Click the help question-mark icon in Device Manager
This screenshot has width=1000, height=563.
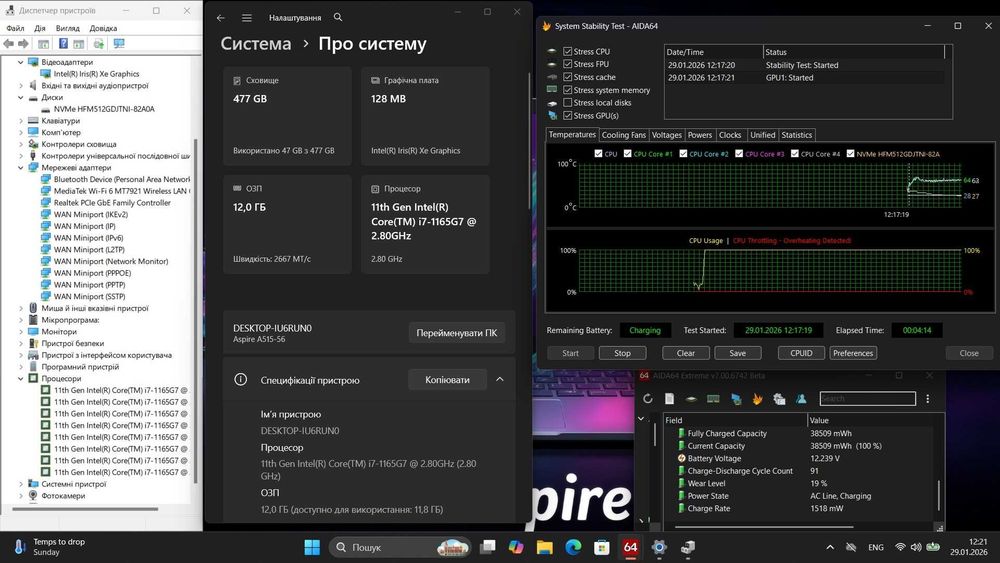[x=63, y=43]
